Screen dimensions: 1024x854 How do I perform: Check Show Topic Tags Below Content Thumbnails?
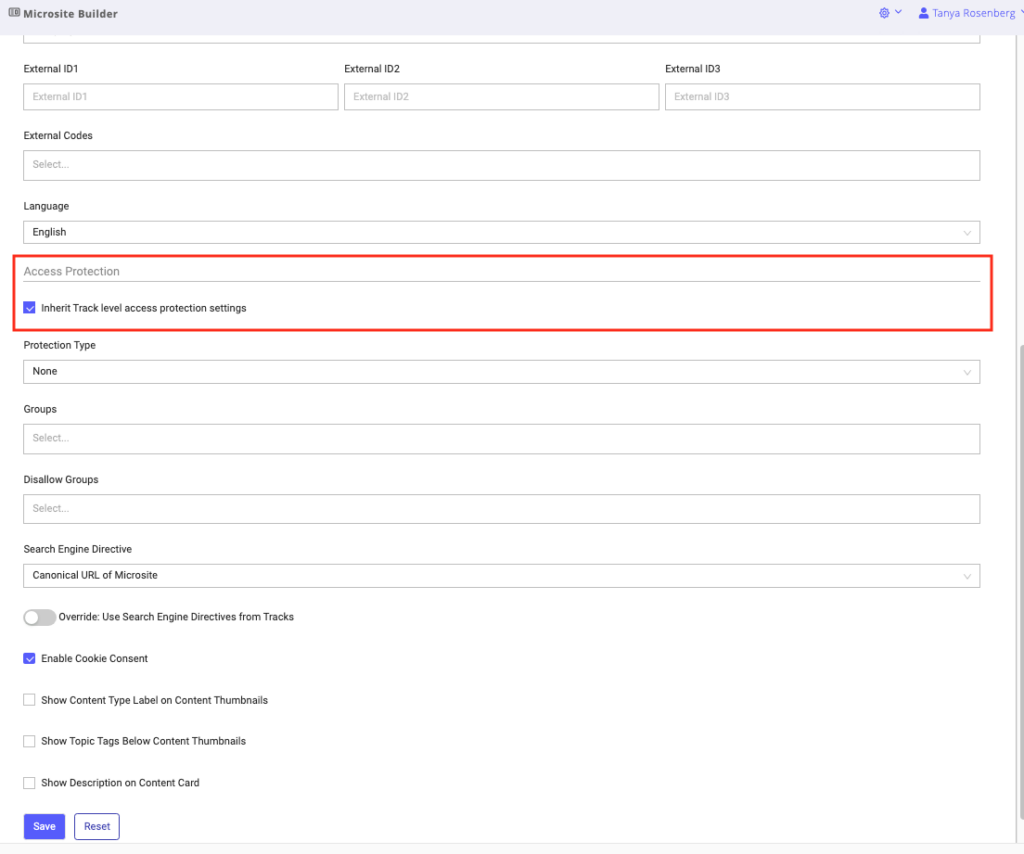click(29, 741)
